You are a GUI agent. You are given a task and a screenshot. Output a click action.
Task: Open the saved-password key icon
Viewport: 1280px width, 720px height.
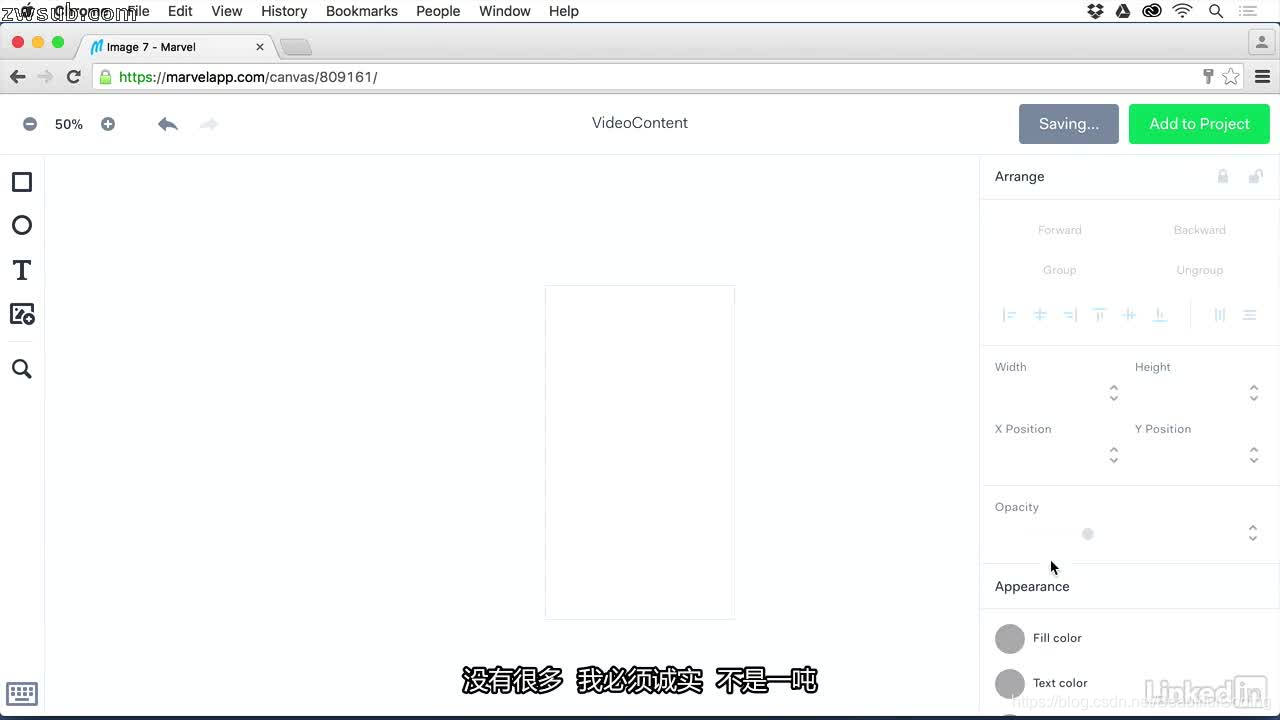coord(1208,77)
